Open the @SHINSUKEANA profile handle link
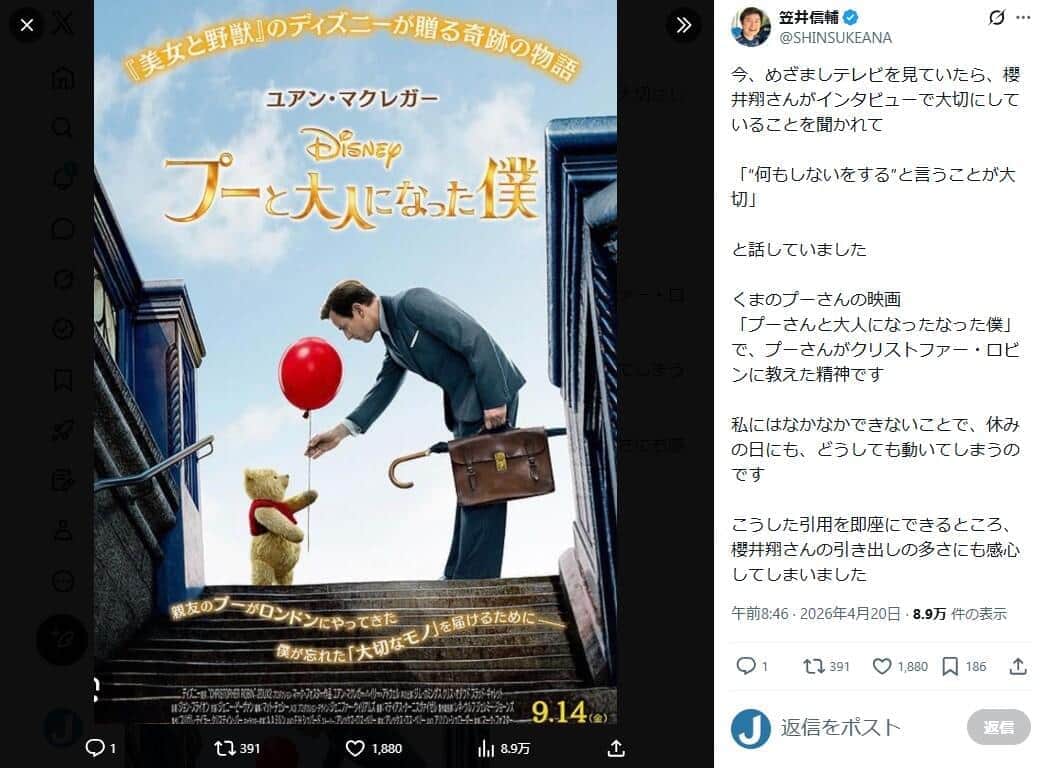This screenshot has height=768, width=1047. click(x=835, y=37)
